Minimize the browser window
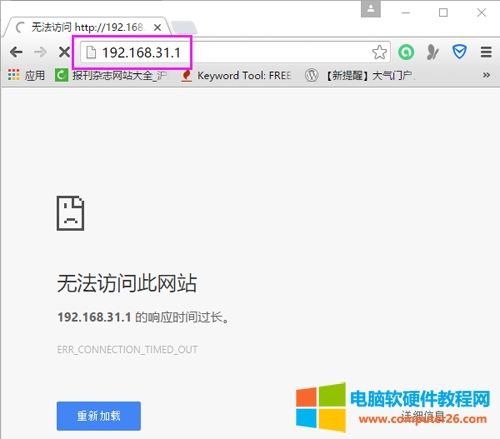The width and height of the screenshot is (500, 439). click(406, 13)
